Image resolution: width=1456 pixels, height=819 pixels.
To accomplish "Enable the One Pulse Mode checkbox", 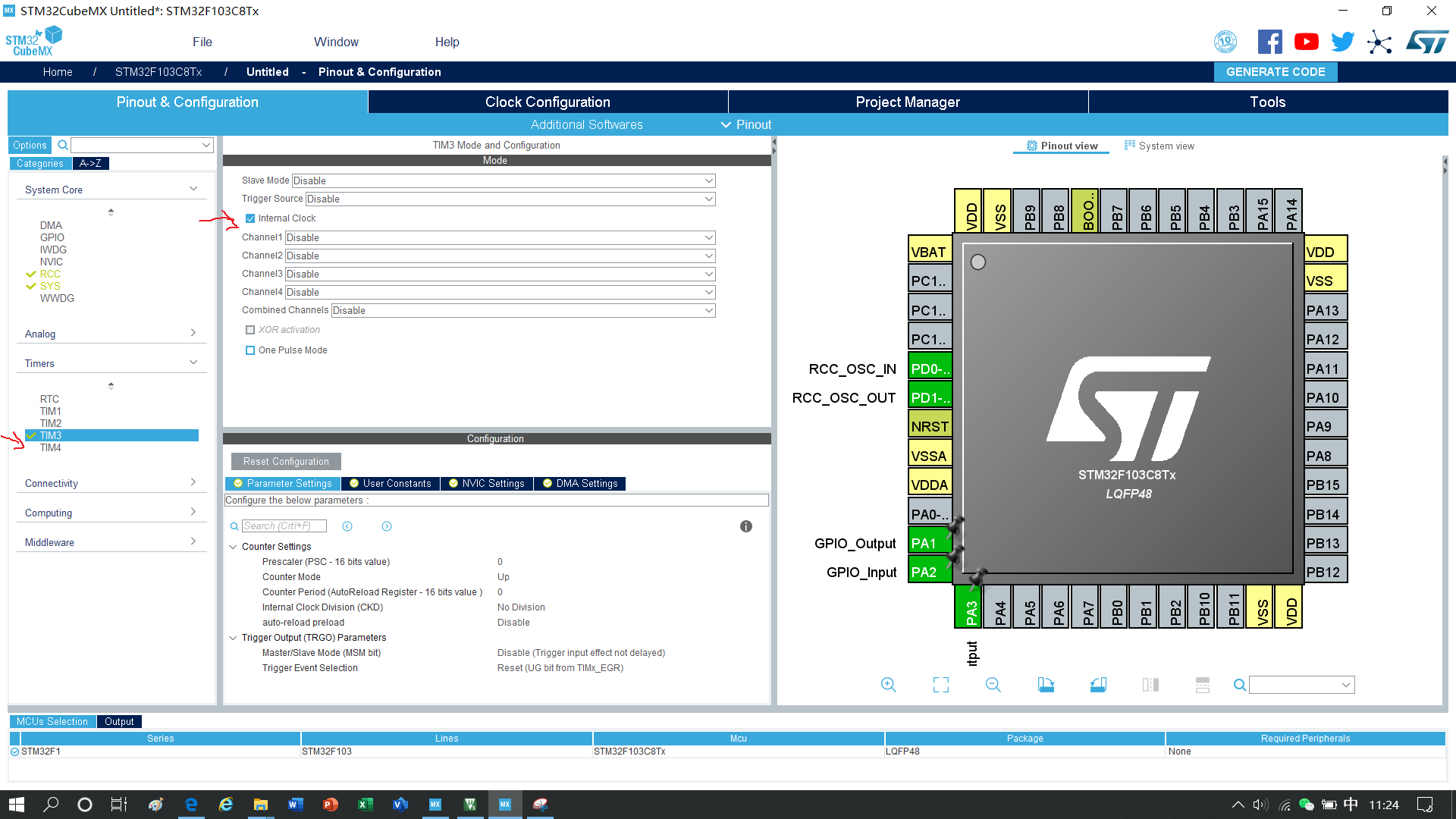I will [x=250, y=350].
